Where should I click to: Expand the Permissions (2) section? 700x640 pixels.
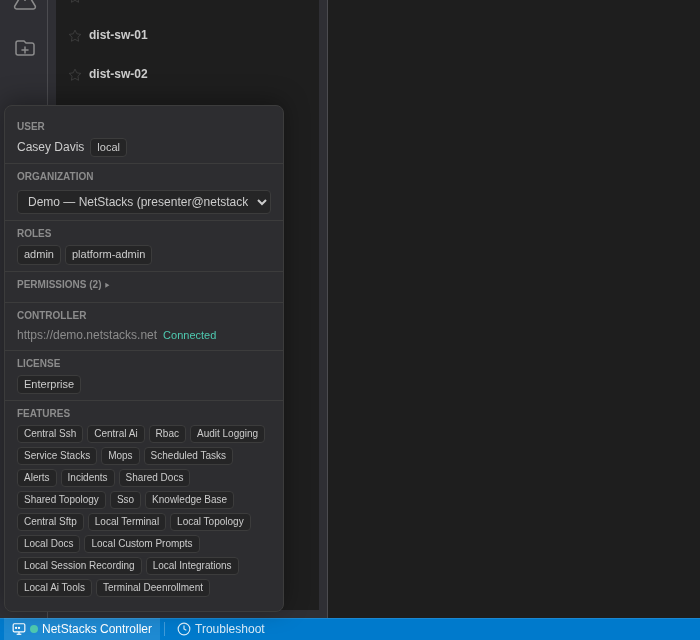click(x=63, y=285)
